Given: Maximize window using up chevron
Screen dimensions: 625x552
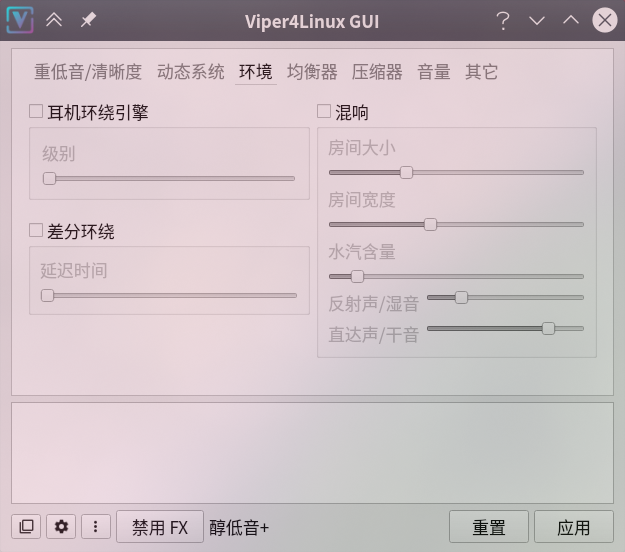Looking at the screenshot, I should point(571,20).
